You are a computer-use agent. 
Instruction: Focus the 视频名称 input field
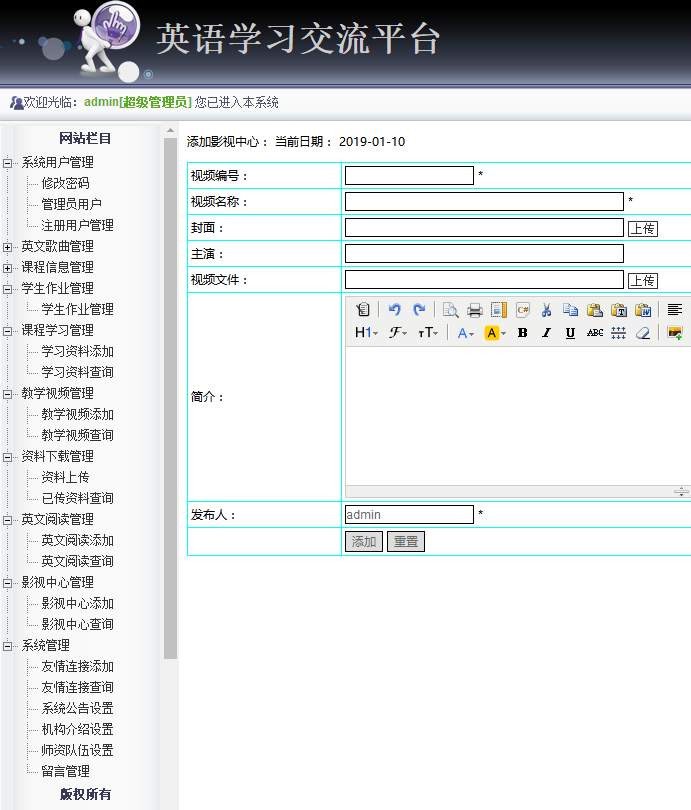tap(484, 201)
